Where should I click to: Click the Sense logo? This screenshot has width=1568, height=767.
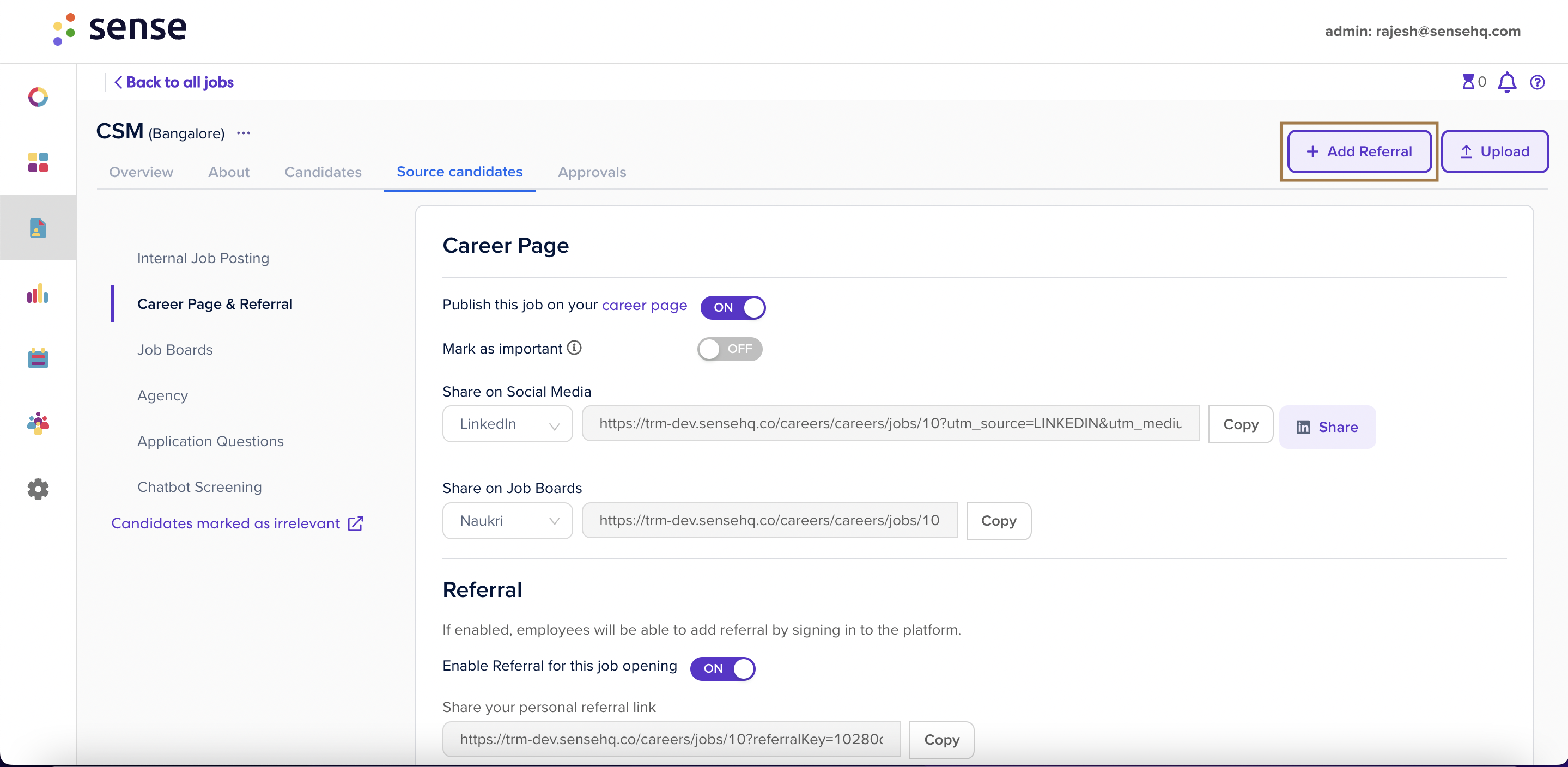pos(119,29)
